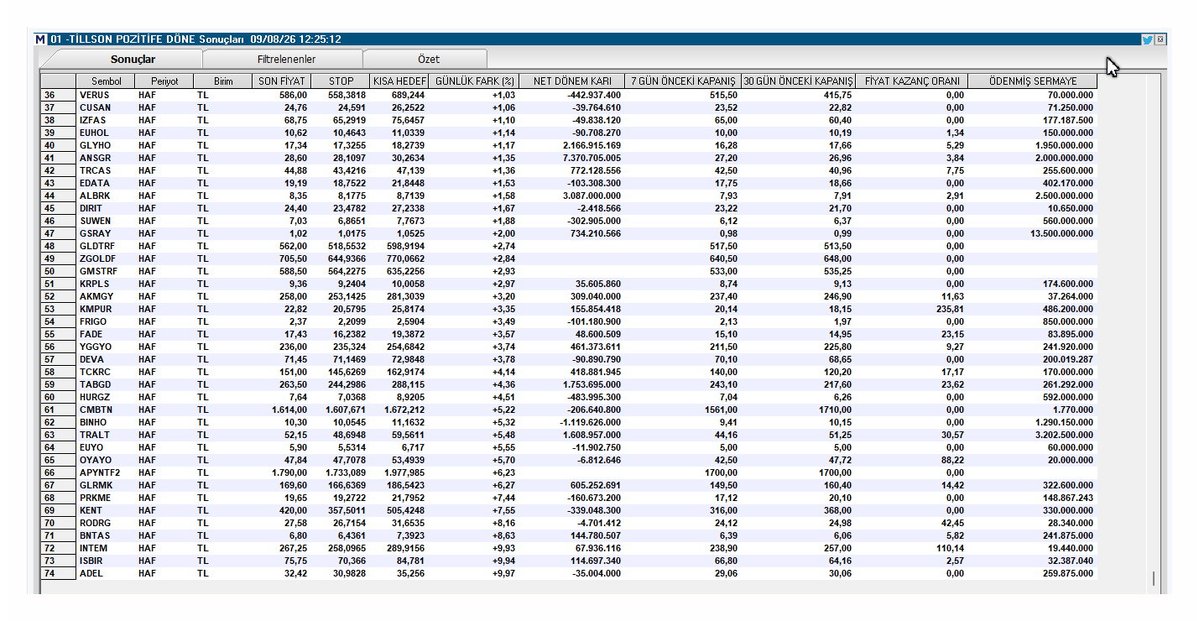Click the KISA HEDEF column header

400,81
